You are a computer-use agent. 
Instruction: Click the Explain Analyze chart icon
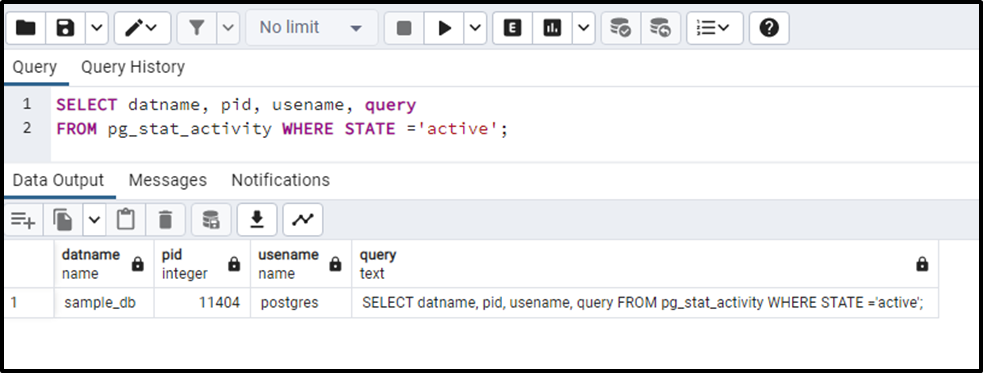(x=552, y=28)
